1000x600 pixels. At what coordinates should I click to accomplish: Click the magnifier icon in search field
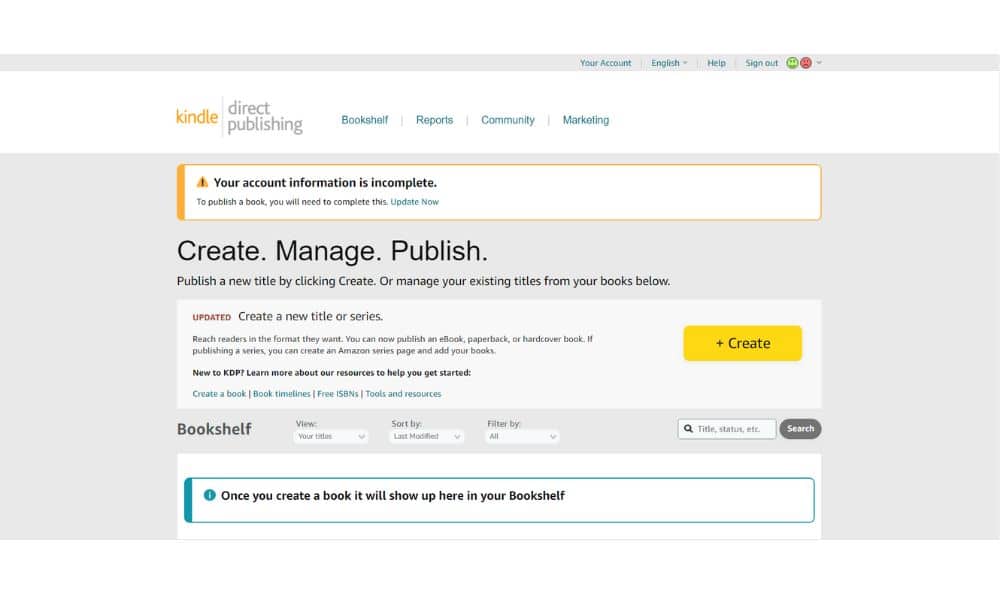click(688, 428)
